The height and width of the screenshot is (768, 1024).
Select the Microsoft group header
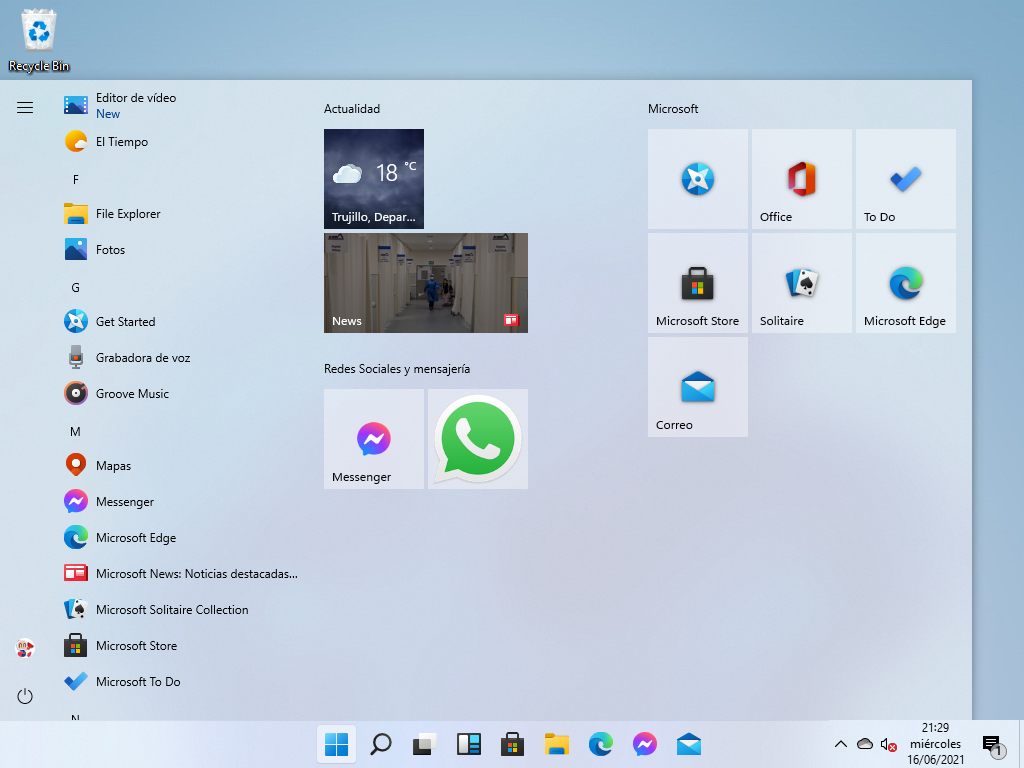[673, 109]
